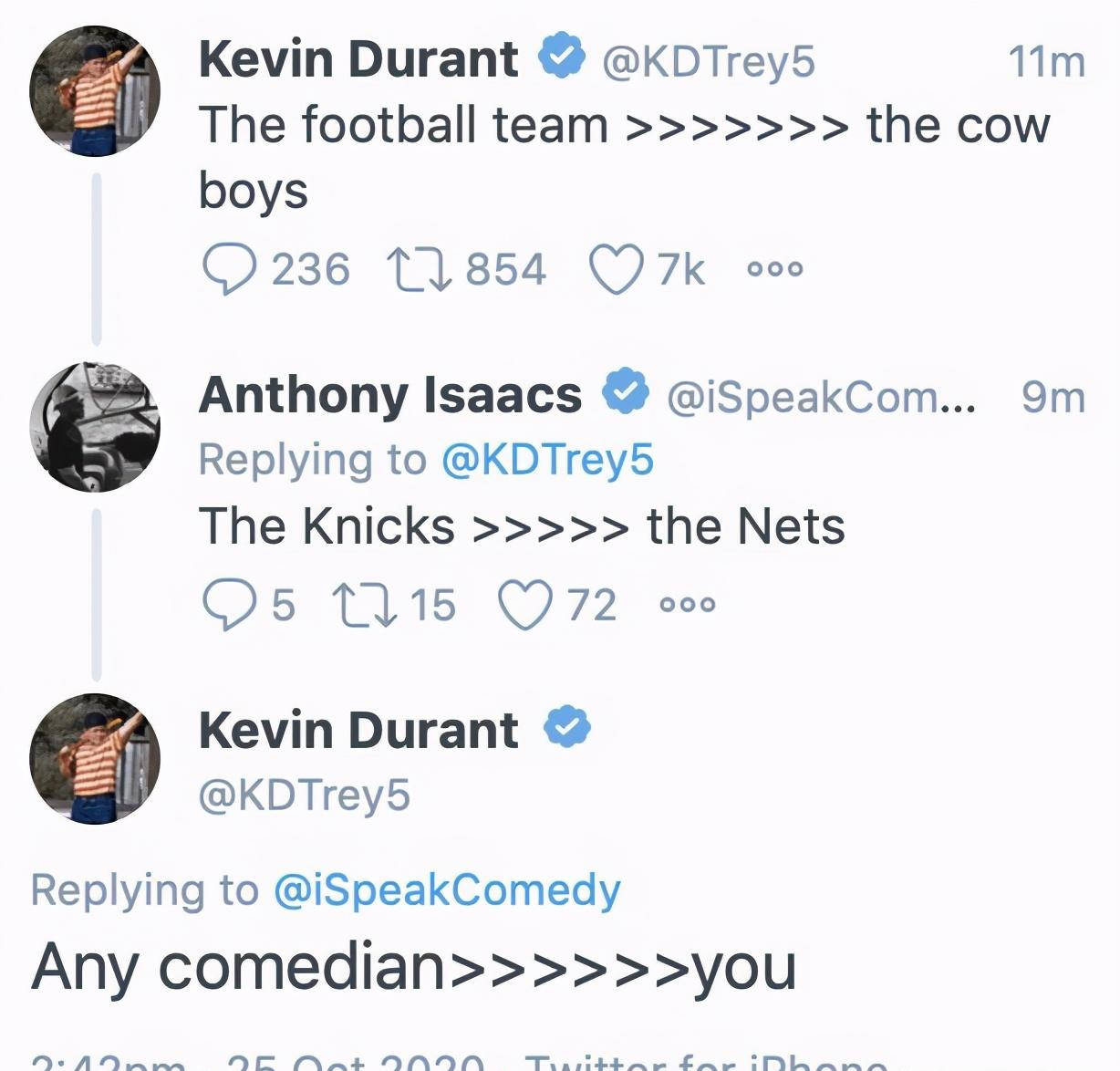Click the 9m timestamp on Isaacs' reply
This screenshot has width=1120, height=1071.
pyautogui.click(x=1053, y=398)
